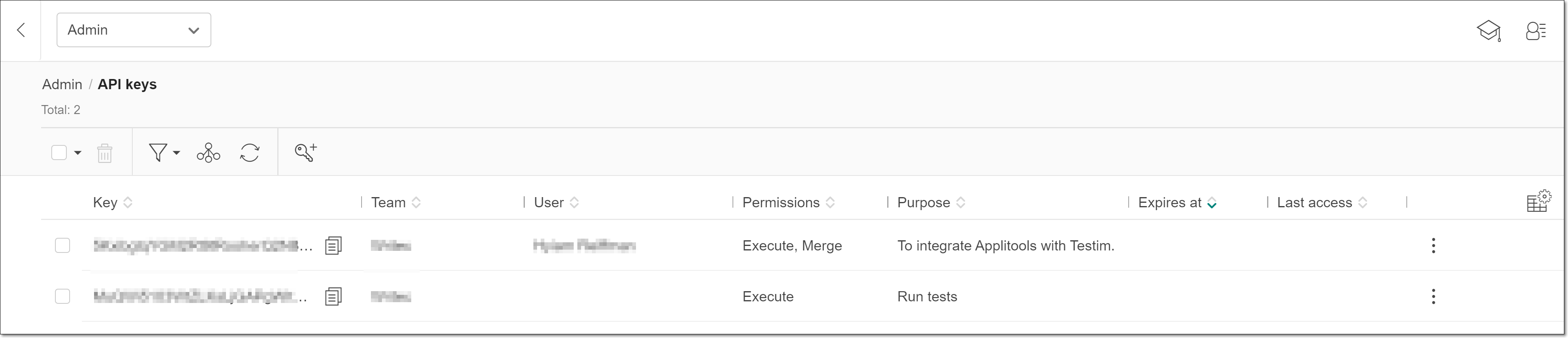Screen dimensions: 1568x338
Task: Open more options for Run tests key
Action: pyautogui.click(x=1434, y=296)
